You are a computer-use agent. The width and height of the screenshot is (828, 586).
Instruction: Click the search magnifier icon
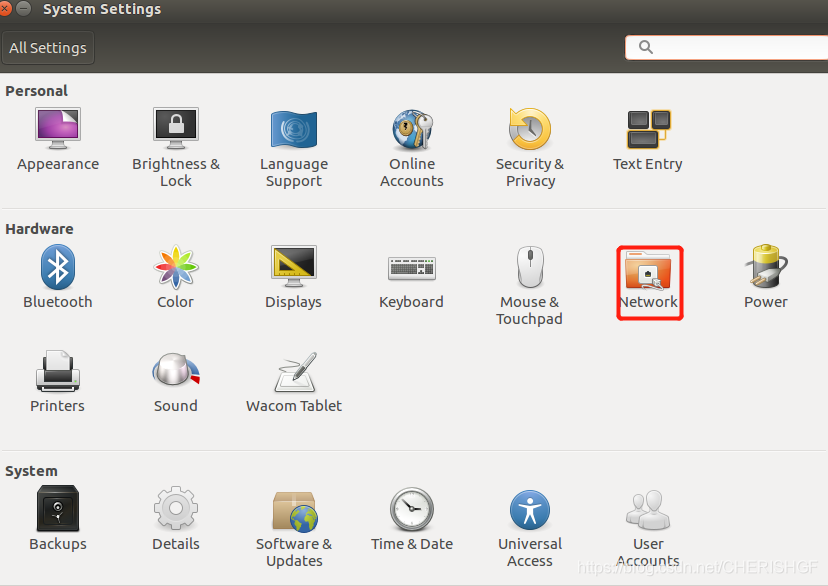645,48
